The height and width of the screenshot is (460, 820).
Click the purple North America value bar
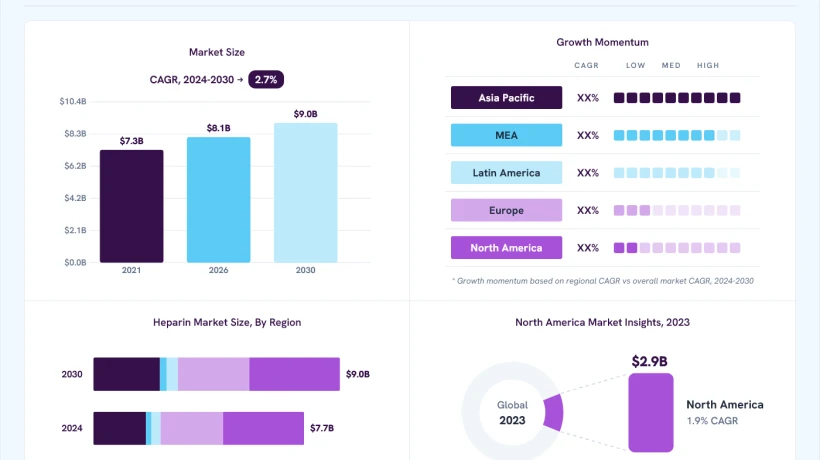point(651,412)
